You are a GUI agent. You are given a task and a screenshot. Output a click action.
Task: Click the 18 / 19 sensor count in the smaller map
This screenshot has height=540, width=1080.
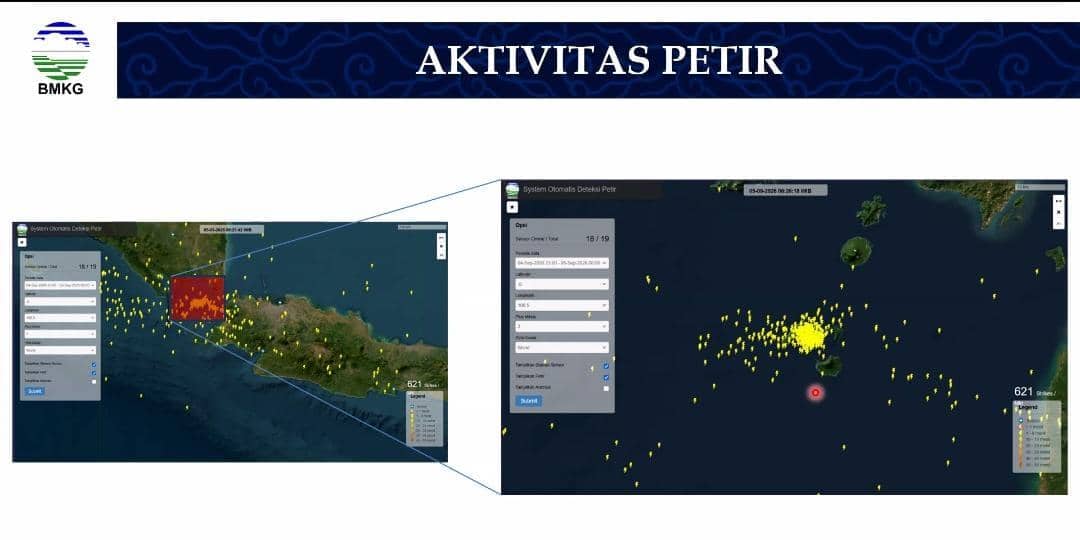(87, 267)
